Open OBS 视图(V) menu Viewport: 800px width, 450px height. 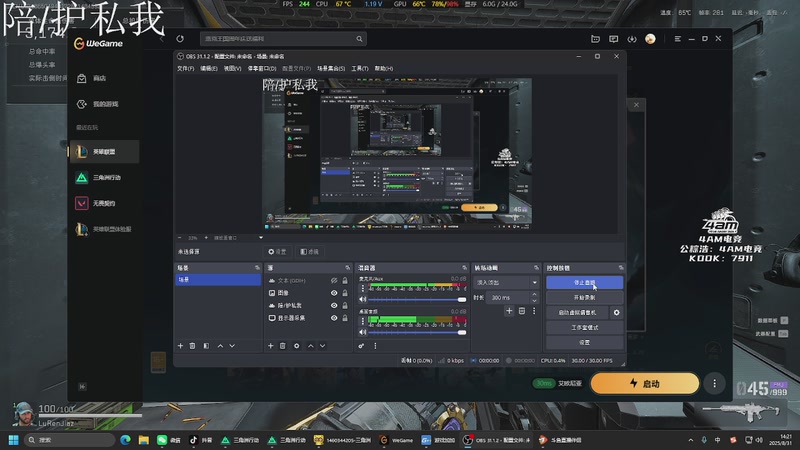click(x=233, y=68)
